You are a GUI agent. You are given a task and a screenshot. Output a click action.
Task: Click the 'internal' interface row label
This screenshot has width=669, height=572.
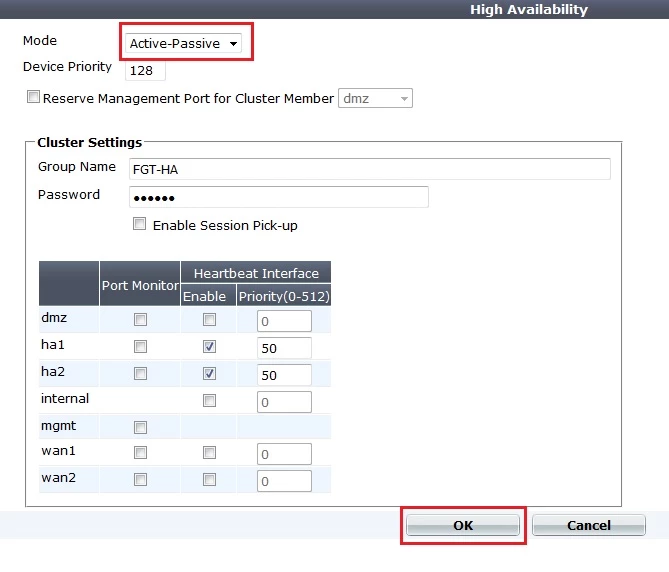pos(65,398)
